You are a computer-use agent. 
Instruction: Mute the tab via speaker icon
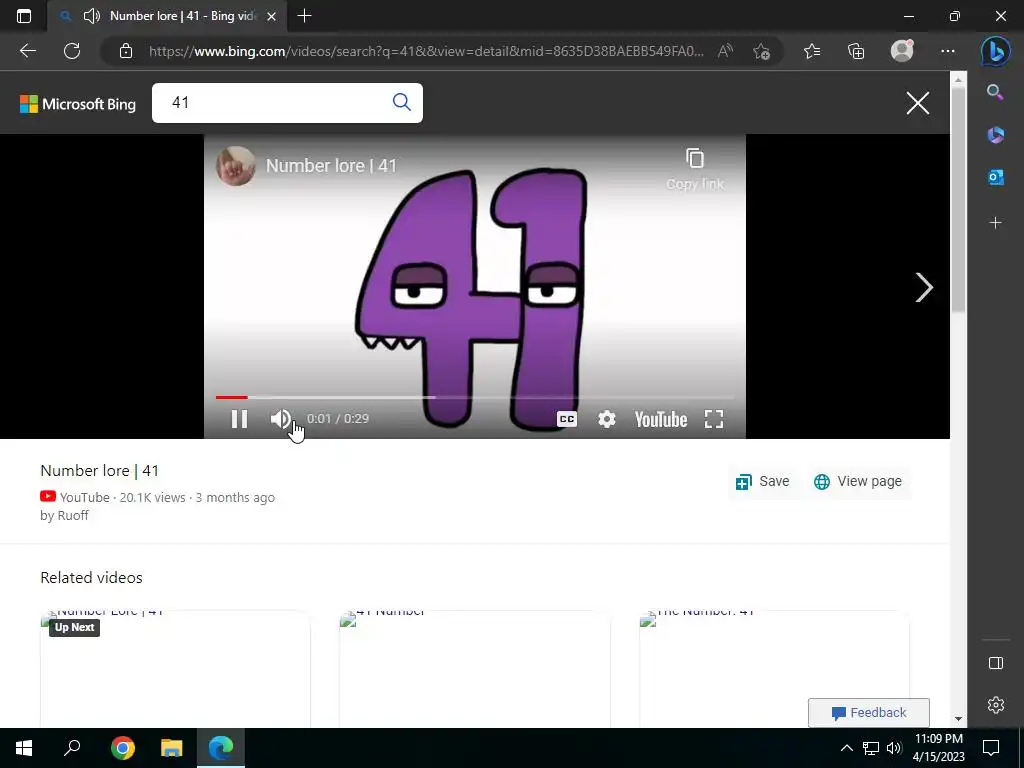(x=91, y=16)
